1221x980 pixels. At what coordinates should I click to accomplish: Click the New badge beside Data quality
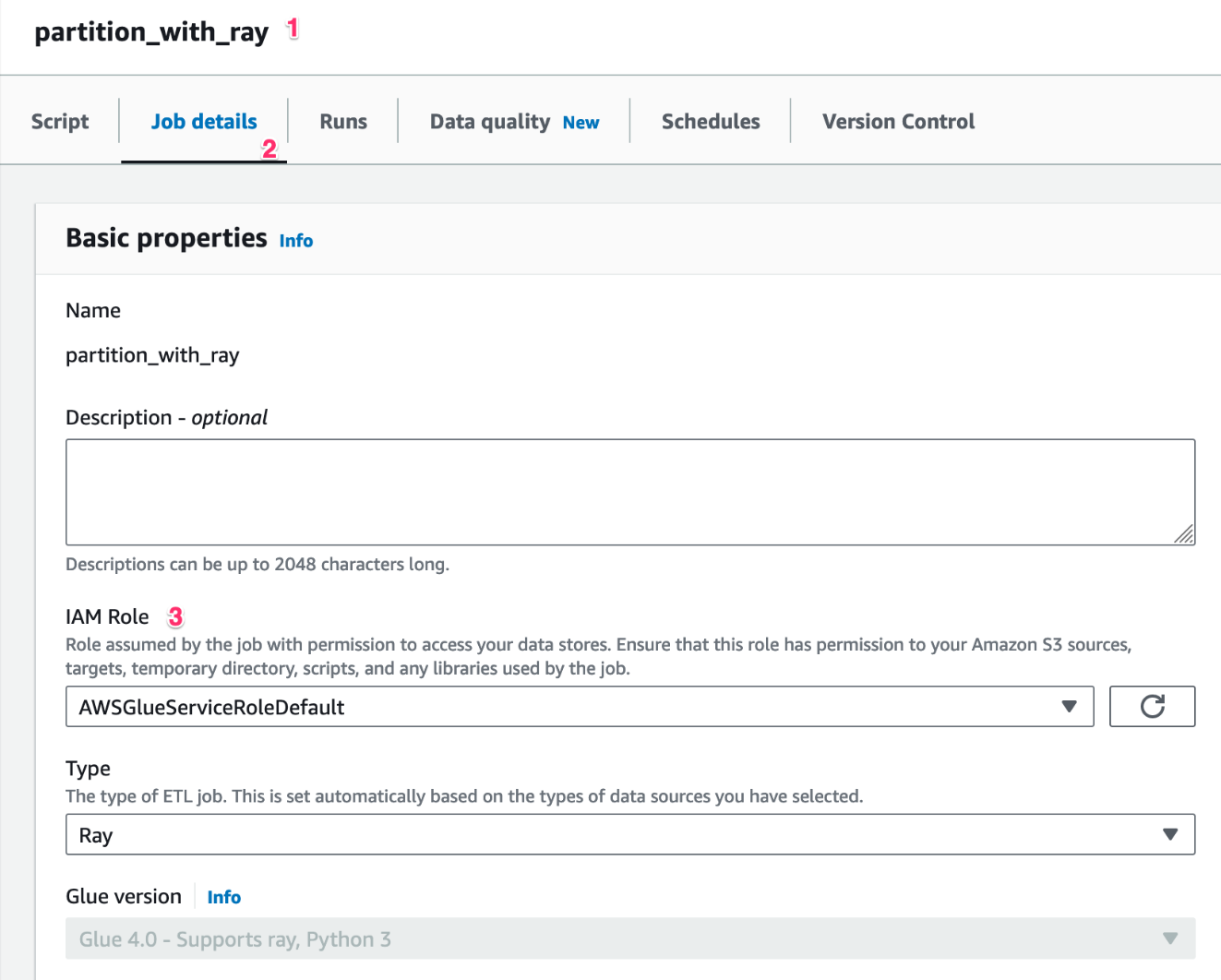581,121
